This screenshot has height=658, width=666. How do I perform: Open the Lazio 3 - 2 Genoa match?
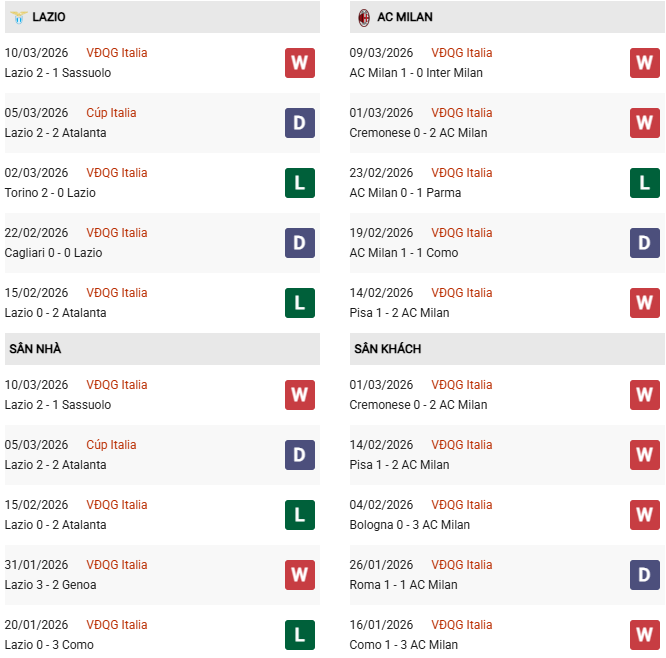tap(50, 585)
